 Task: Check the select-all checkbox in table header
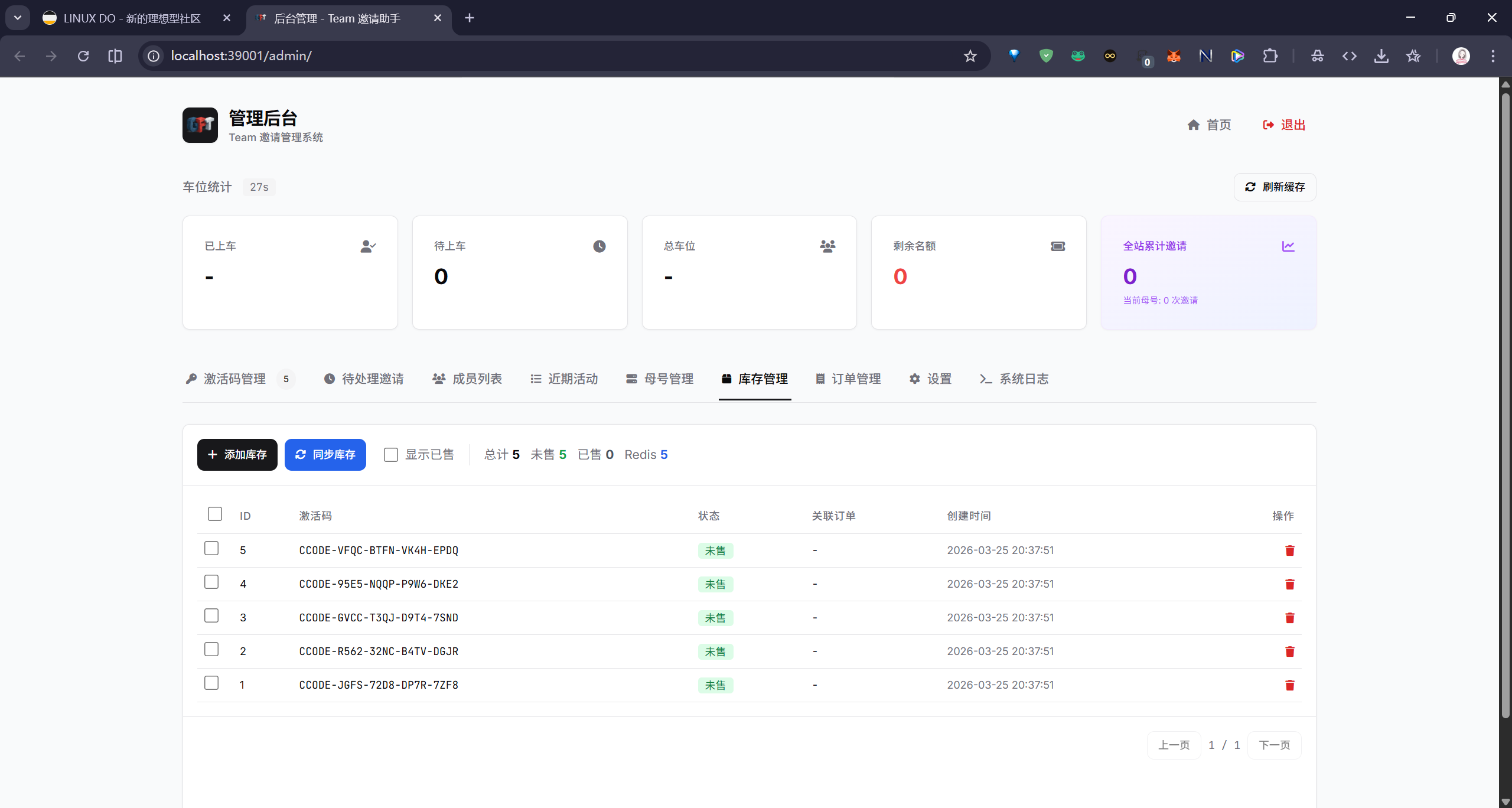click(215, 514)
